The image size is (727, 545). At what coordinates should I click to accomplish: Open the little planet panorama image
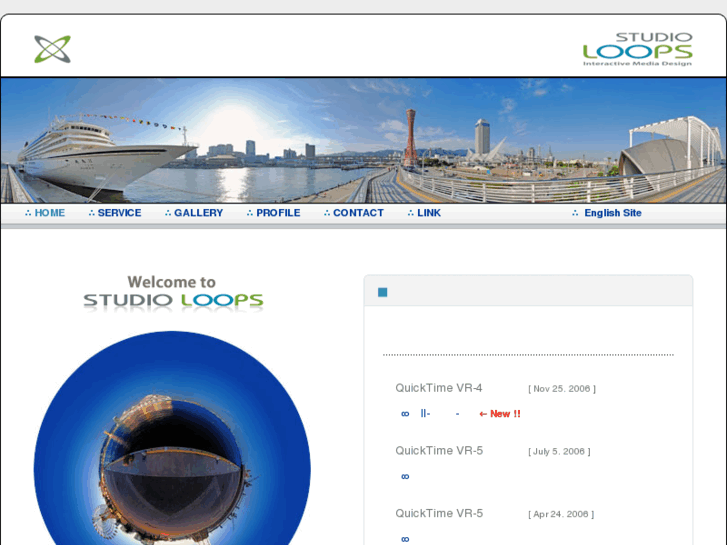pos(172,438)
